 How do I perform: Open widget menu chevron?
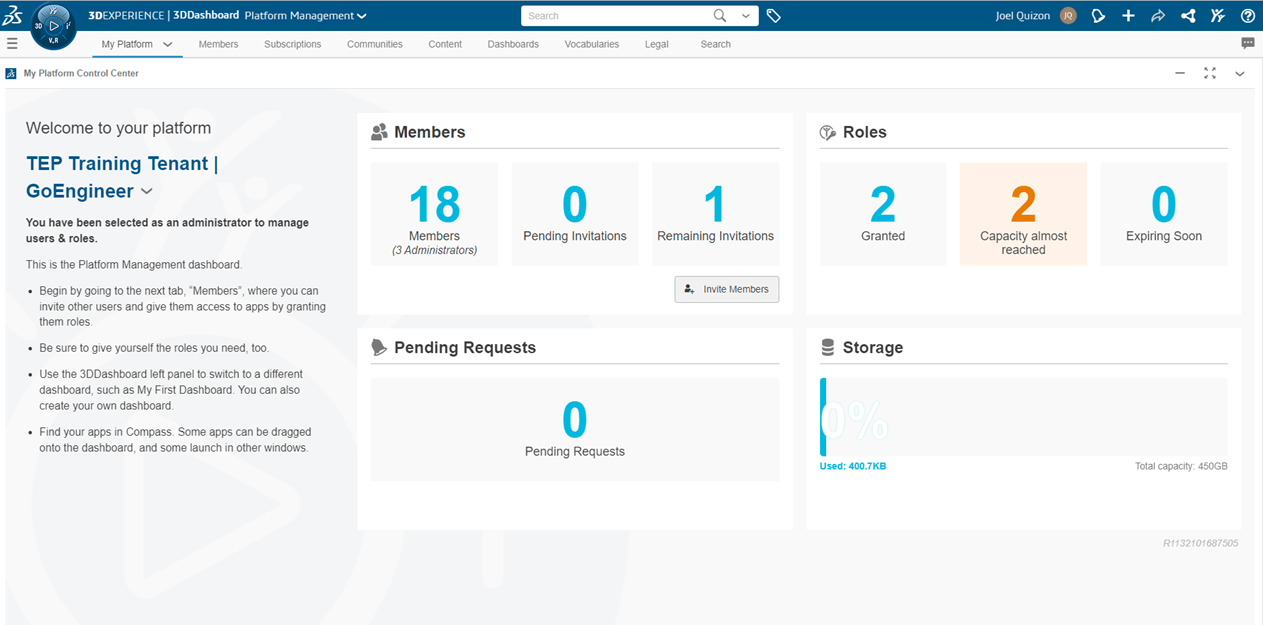[x=1240, y=73]
